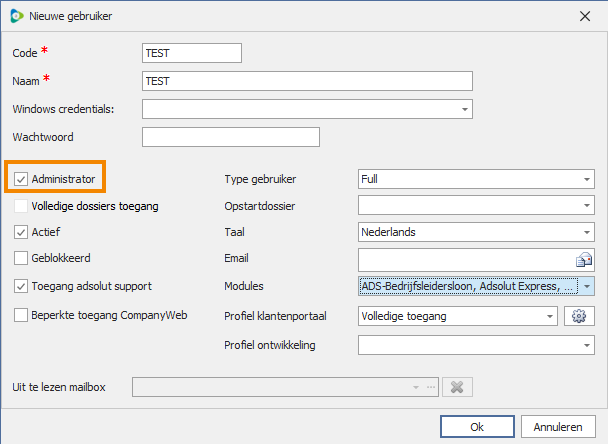Expand the Opstartdossier dropdown
Image resolution: width=608 pixels, height=444 pixels.
click(586, 206)
